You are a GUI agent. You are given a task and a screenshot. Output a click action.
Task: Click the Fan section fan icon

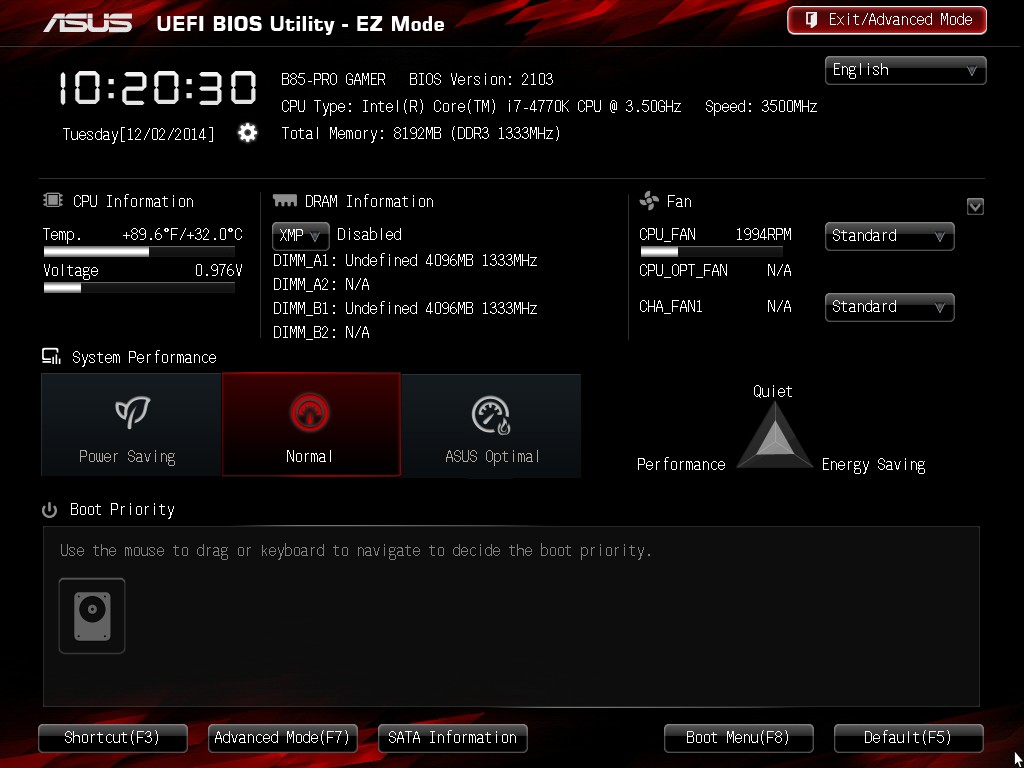(649, 200)
